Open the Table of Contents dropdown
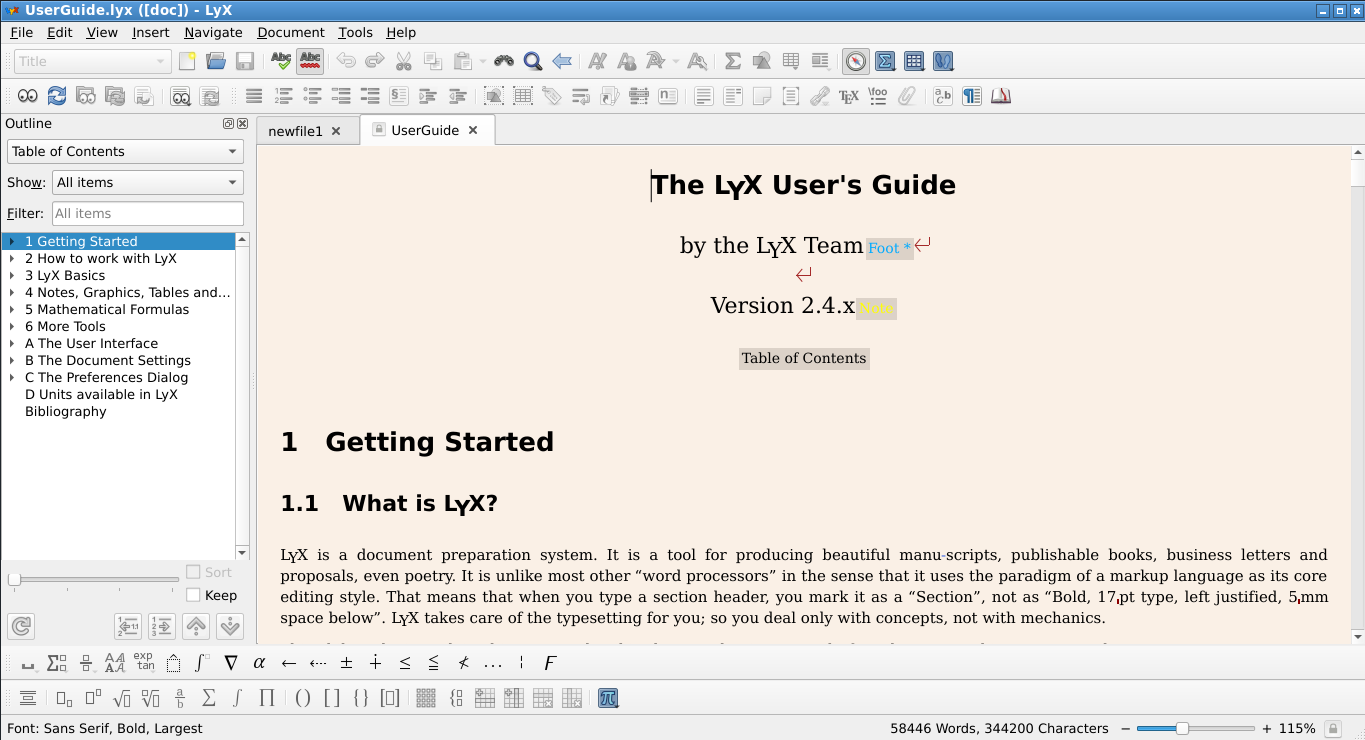 (x=125, y=151)
